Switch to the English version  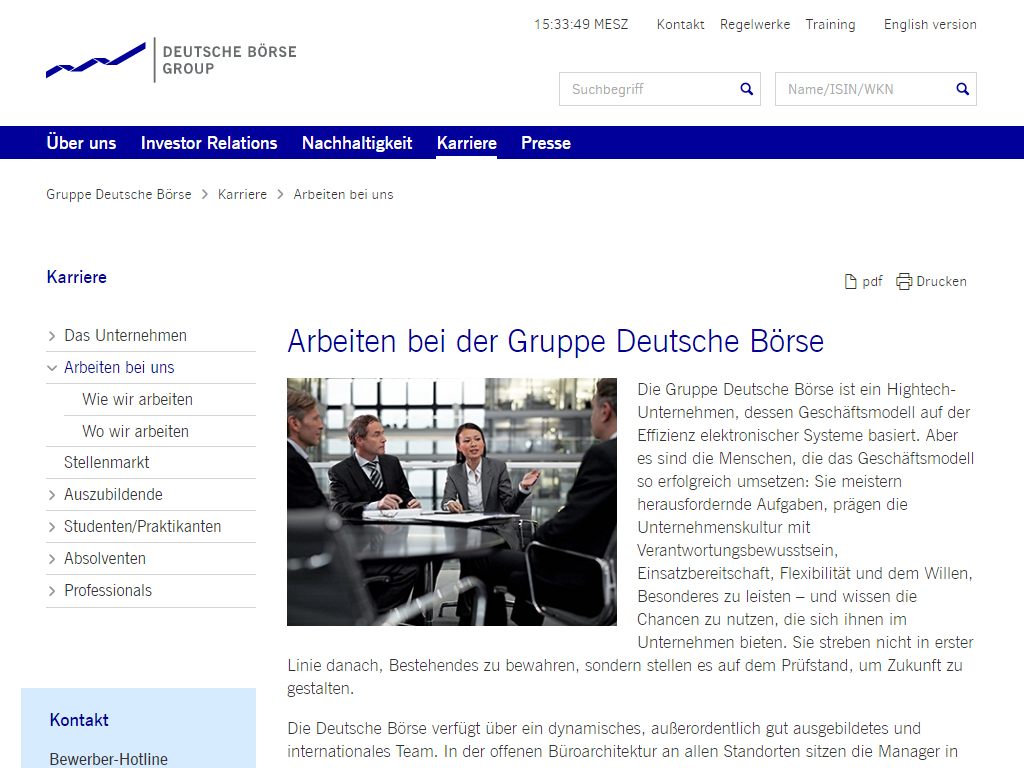tap(930, 25)
